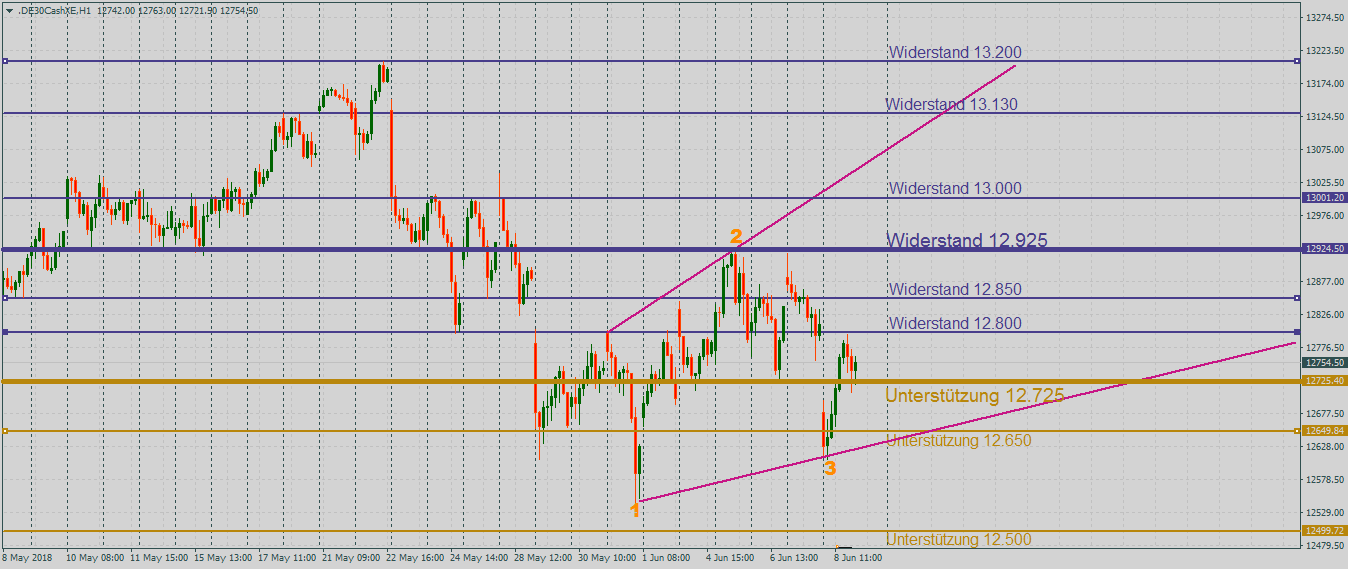1348x569 pixels.
Task: Select the bold Widerstand 12.925 label
Action: (x=967, y=240)
